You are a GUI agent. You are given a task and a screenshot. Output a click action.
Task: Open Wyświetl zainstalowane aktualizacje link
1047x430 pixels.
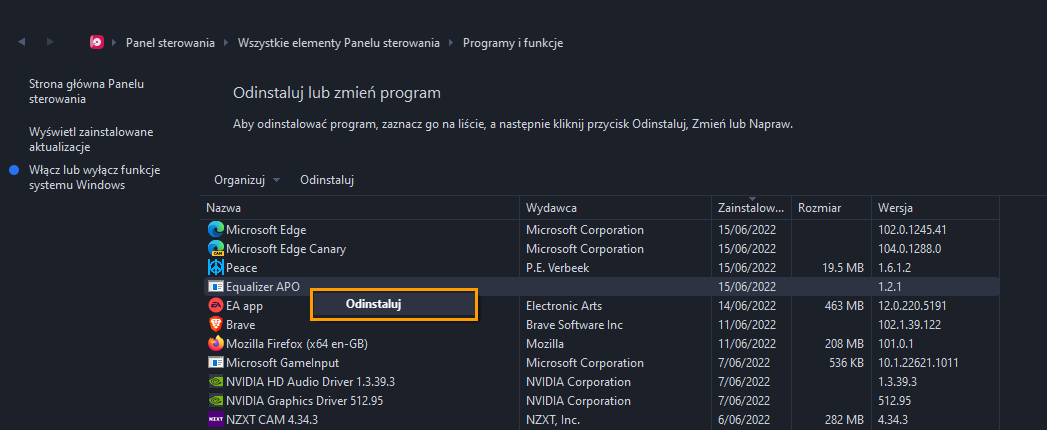click(x=91, y=139)
